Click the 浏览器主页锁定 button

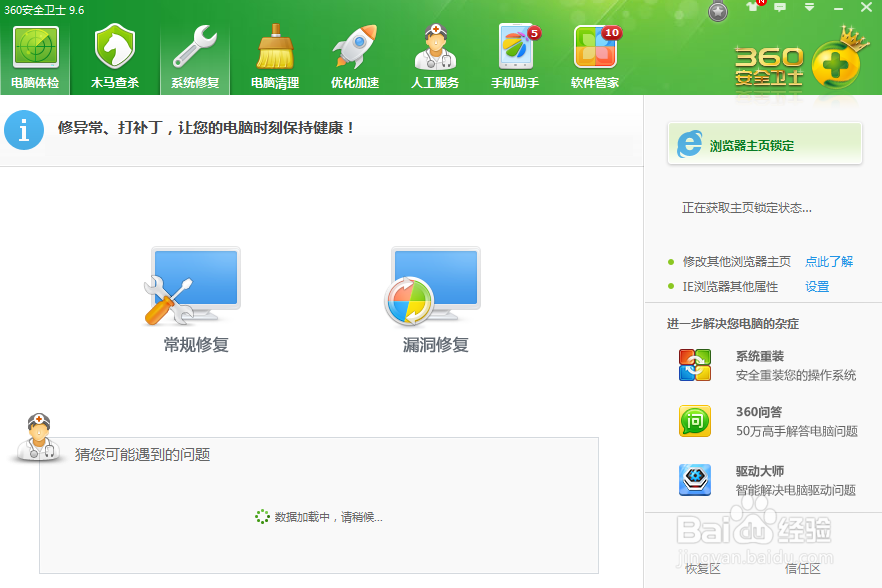click(764, 143)
